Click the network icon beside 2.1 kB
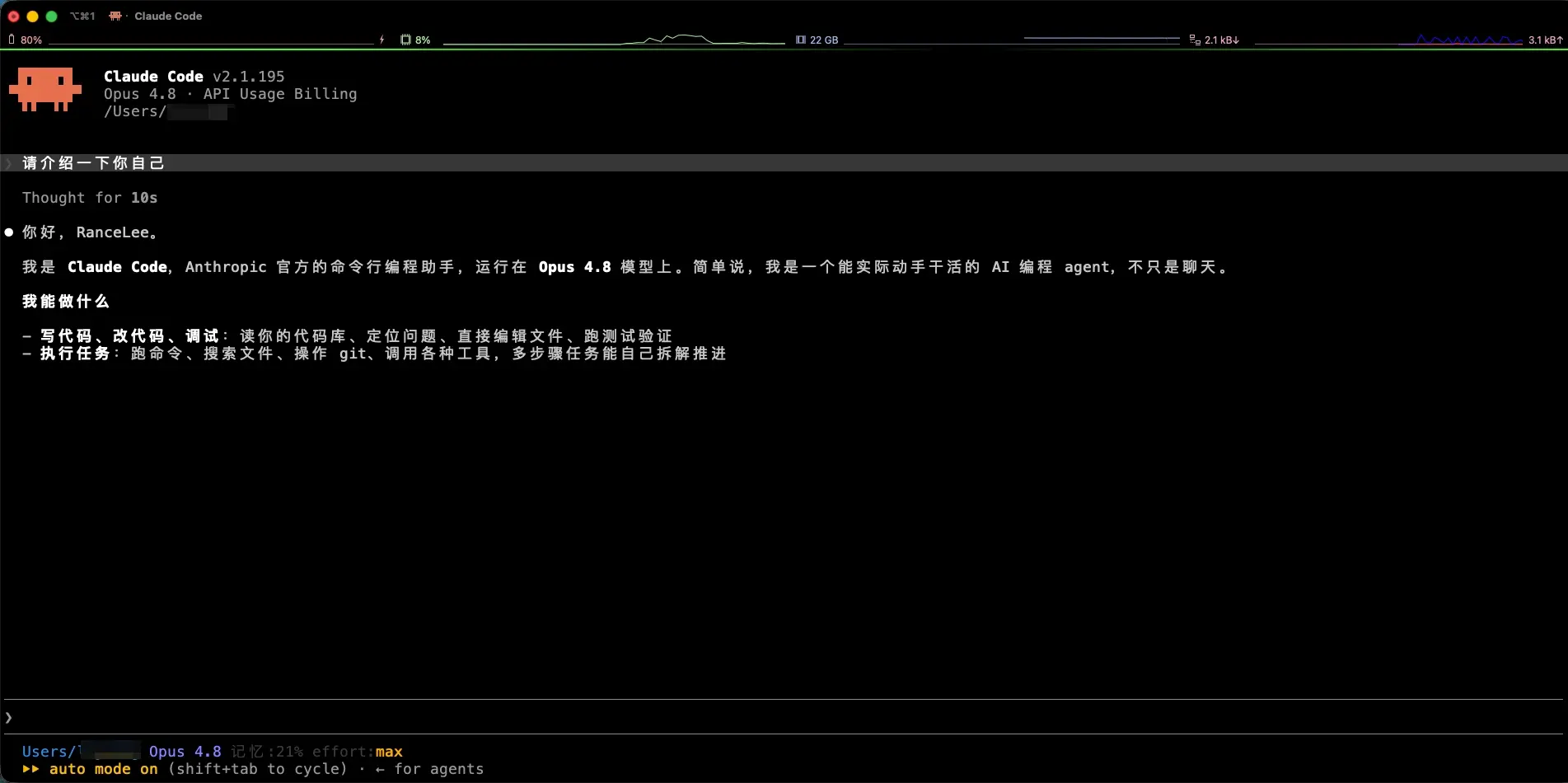The width and height of the screenshot is (1568, 783). pos(1195,40)
